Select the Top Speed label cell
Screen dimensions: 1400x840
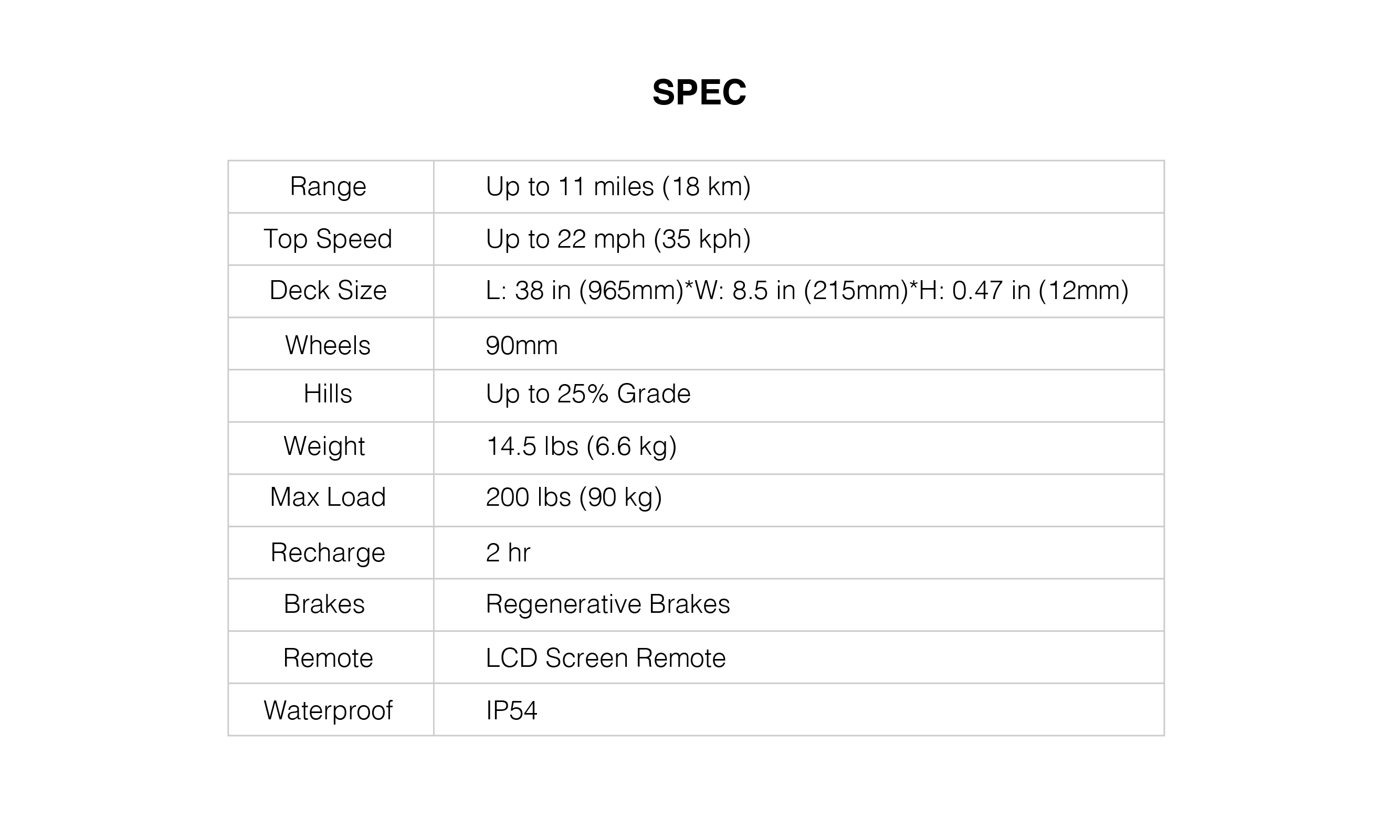tap(331, 239)
